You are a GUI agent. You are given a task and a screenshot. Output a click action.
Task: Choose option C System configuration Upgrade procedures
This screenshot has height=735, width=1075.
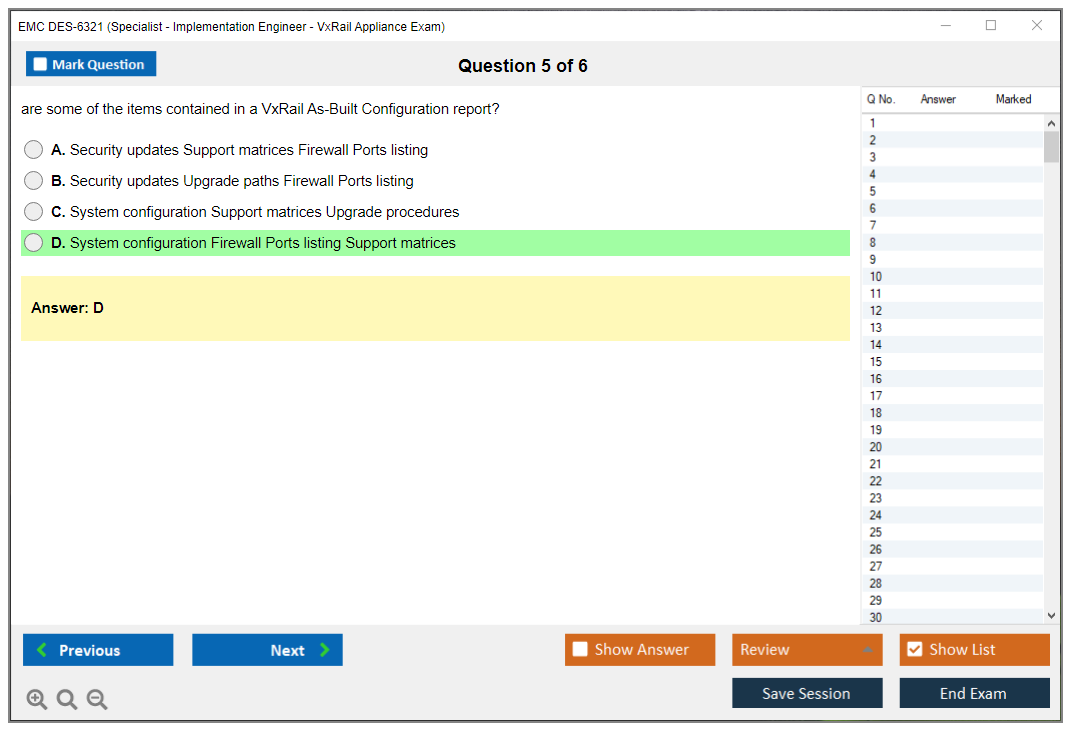[x=34, y=212]
